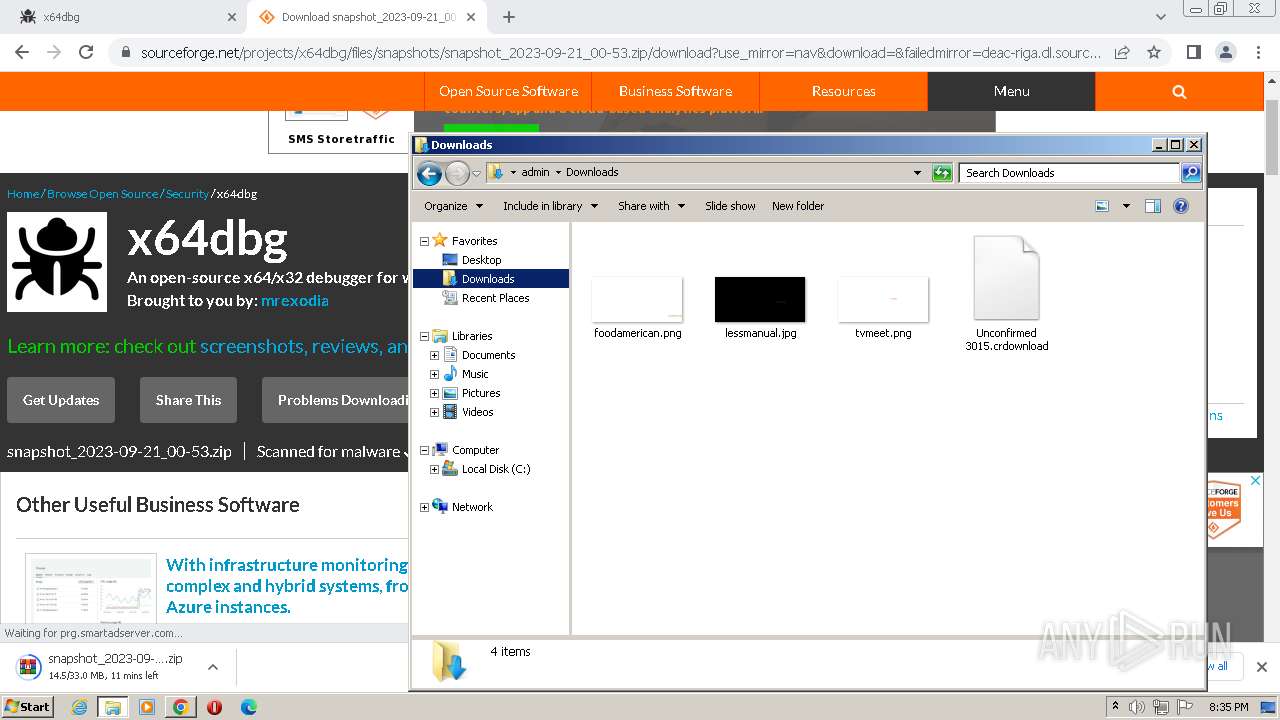Collapse the Libraries tree node
Screen dimensions: 1280x720
click(x=424, y=336)
